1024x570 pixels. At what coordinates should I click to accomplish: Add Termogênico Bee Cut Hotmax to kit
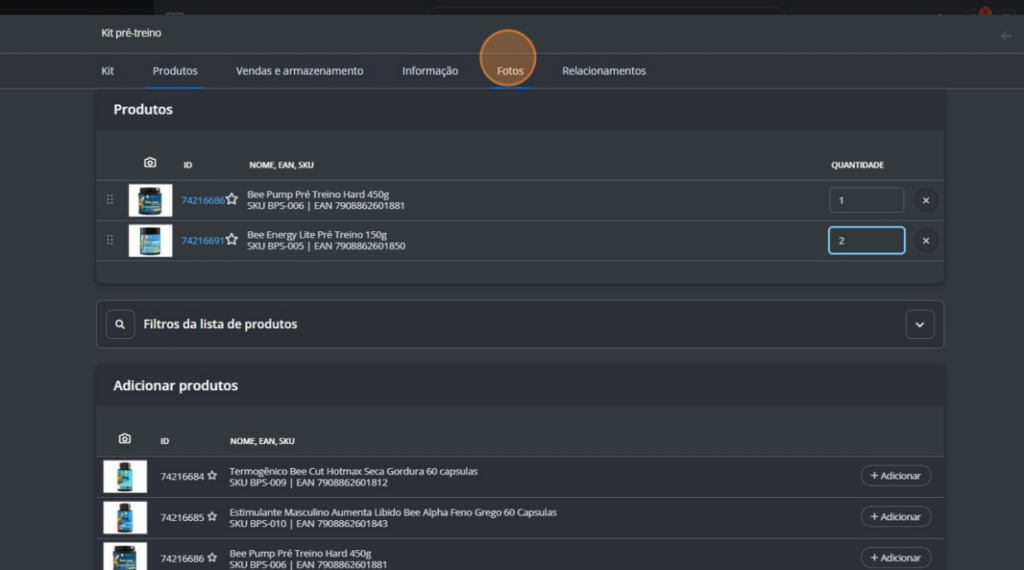click(896, 476)
